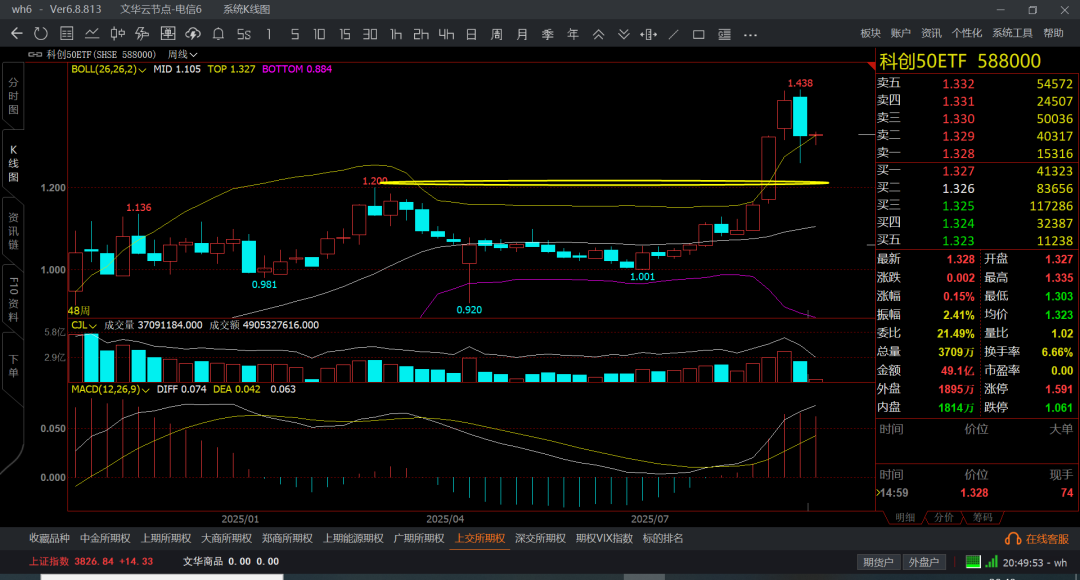Switch to the 期权VIX指数 tab
The height and width of the screenshot is (580, 1080).
604,539
